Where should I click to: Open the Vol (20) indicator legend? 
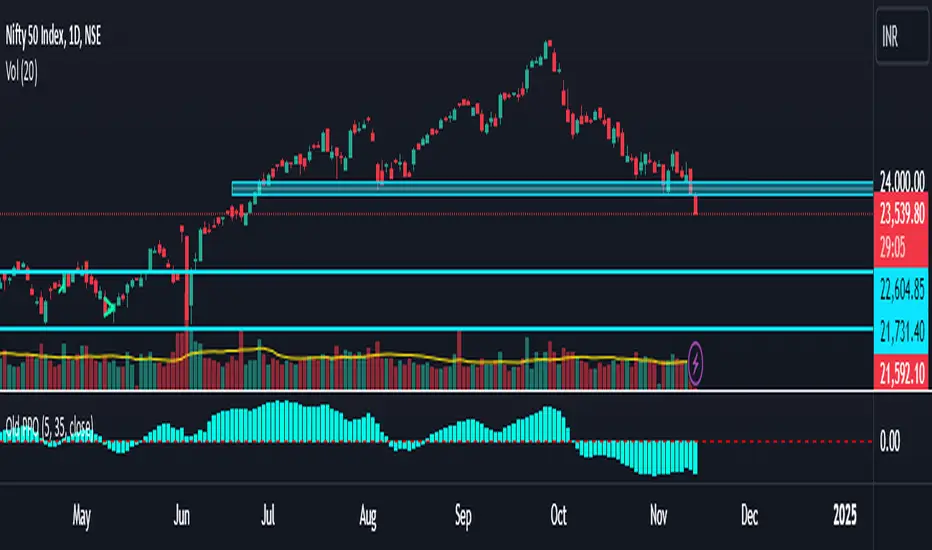21,73
